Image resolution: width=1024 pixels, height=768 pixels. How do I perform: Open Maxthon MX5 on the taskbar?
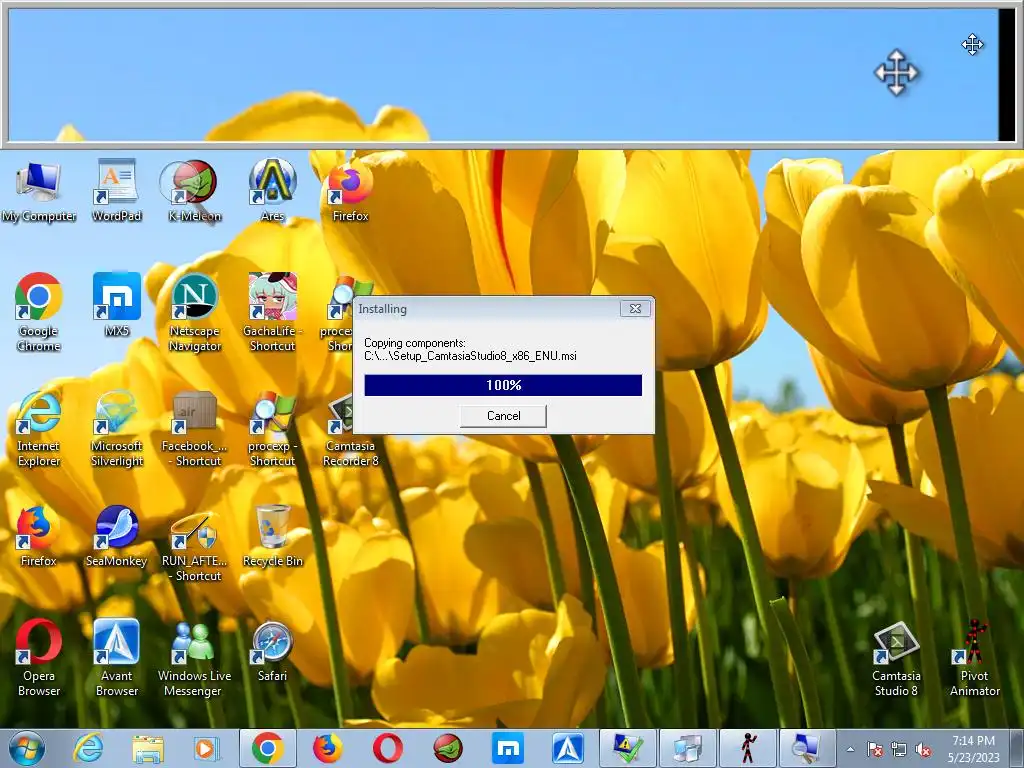click(507, 748)
